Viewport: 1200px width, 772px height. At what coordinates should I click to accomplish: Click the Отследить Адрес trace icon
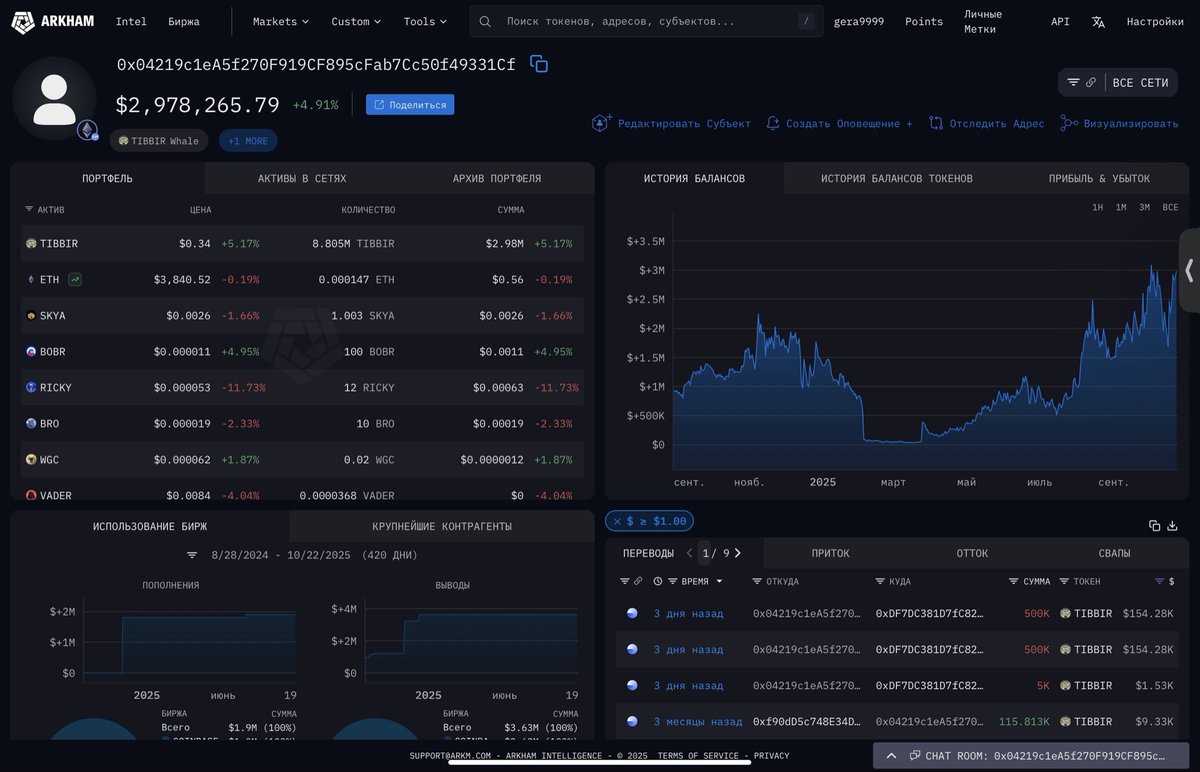(936, 123)
